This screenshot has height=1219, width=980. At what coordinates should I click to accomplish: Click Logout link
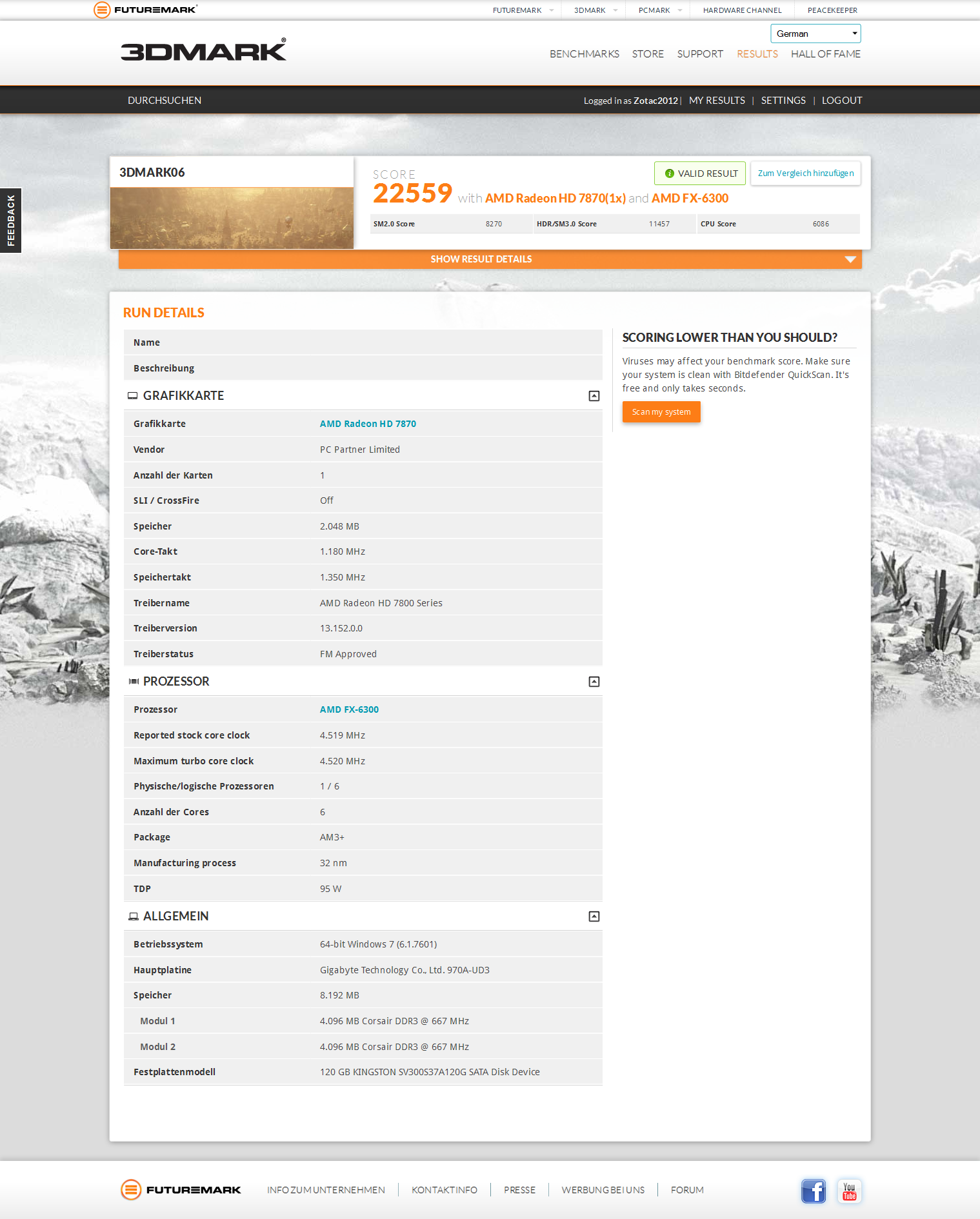coord(842,101)
